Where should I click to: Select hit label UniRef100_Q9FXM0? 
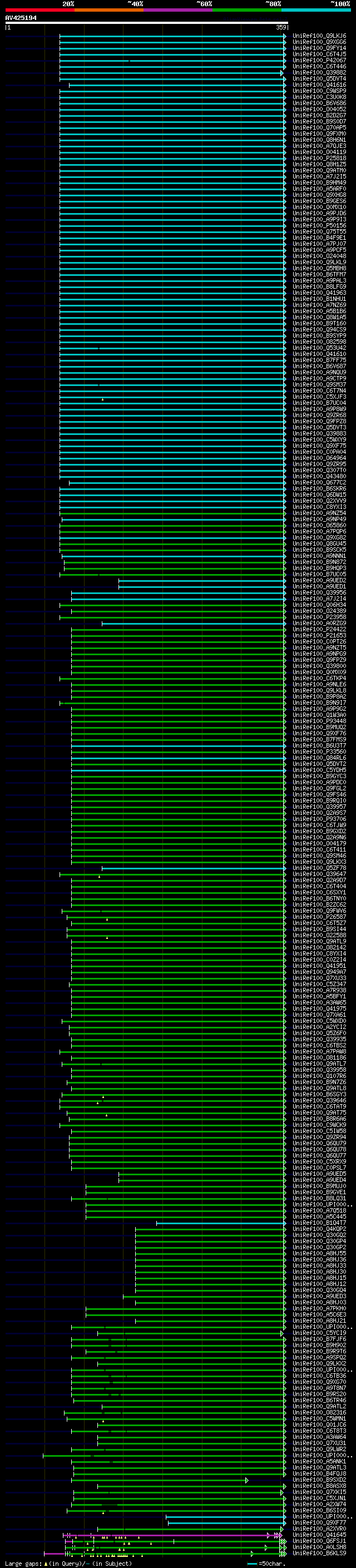(319, 133)
